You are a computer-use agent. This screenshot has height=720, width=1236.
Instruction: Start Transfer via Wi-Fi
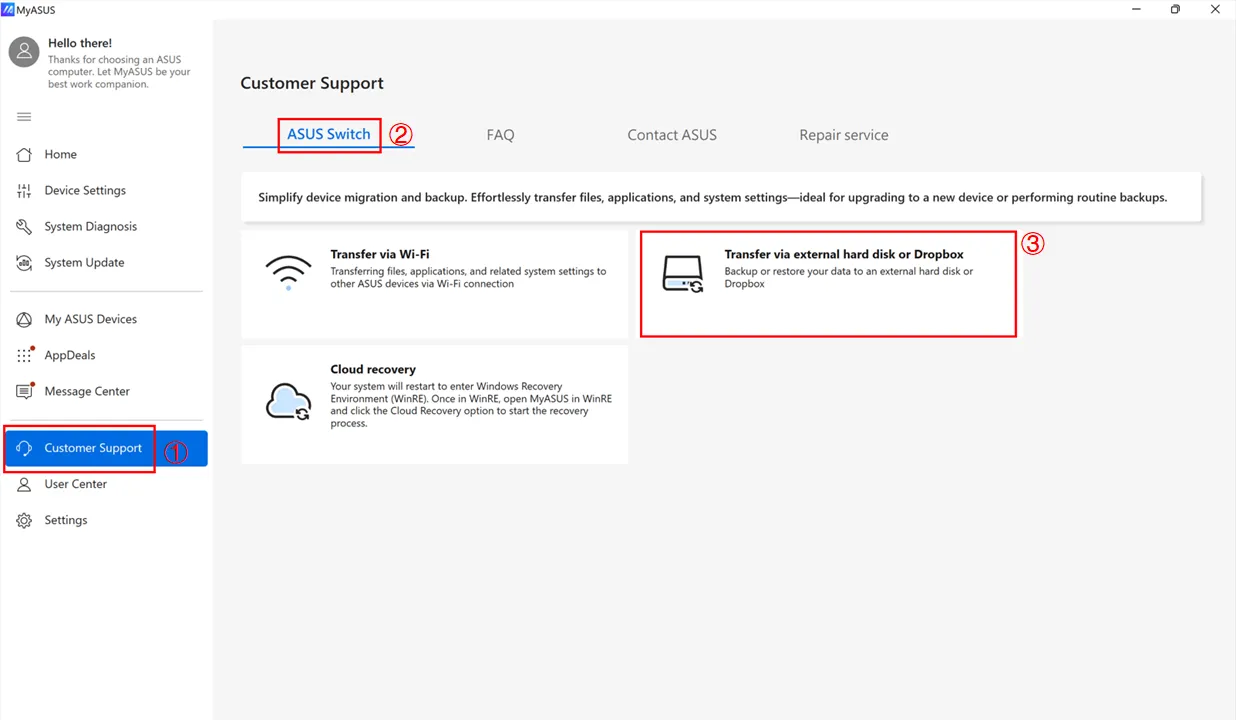coord(434,283)
